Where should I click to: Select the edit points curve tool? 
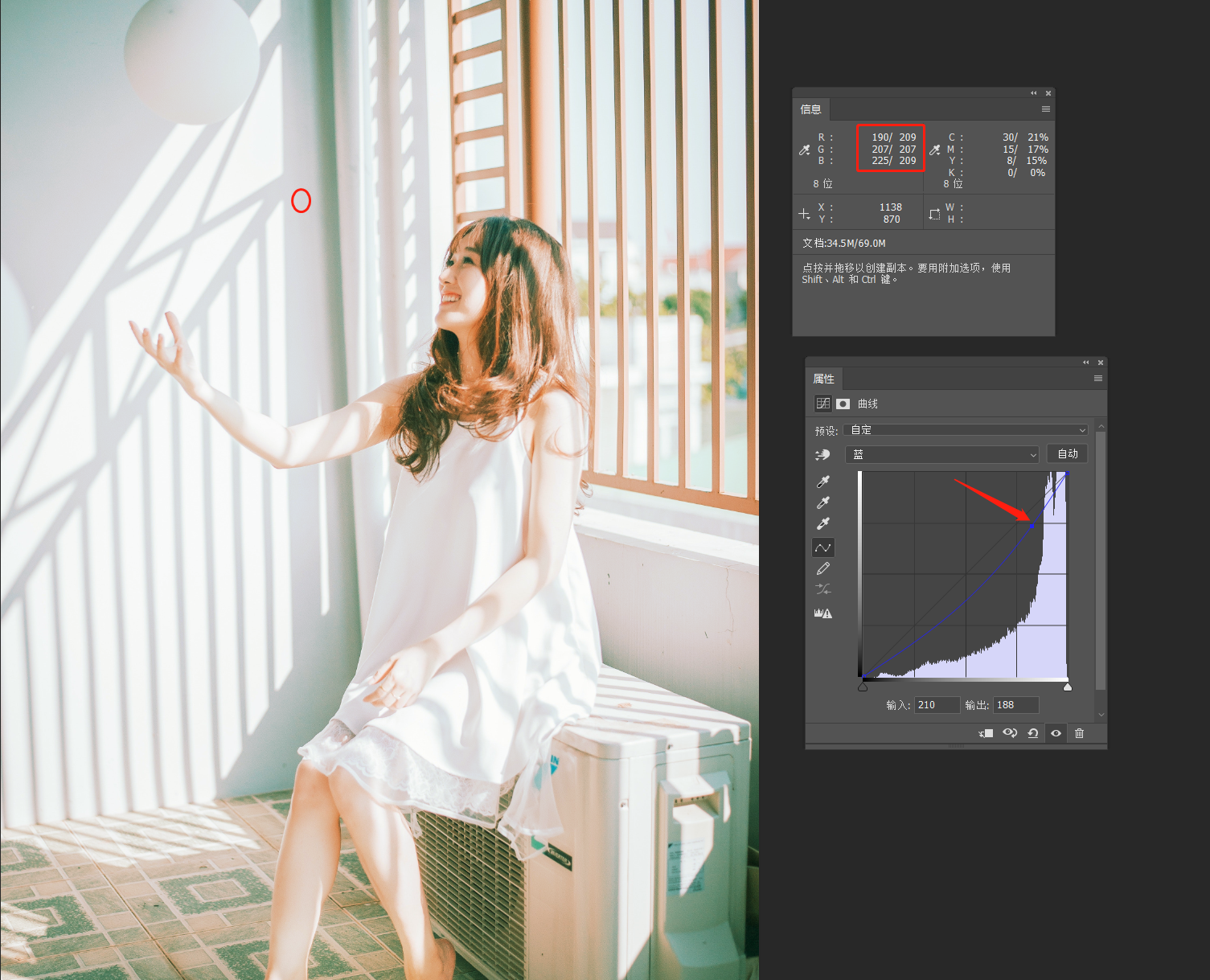[x=822, y=547]
